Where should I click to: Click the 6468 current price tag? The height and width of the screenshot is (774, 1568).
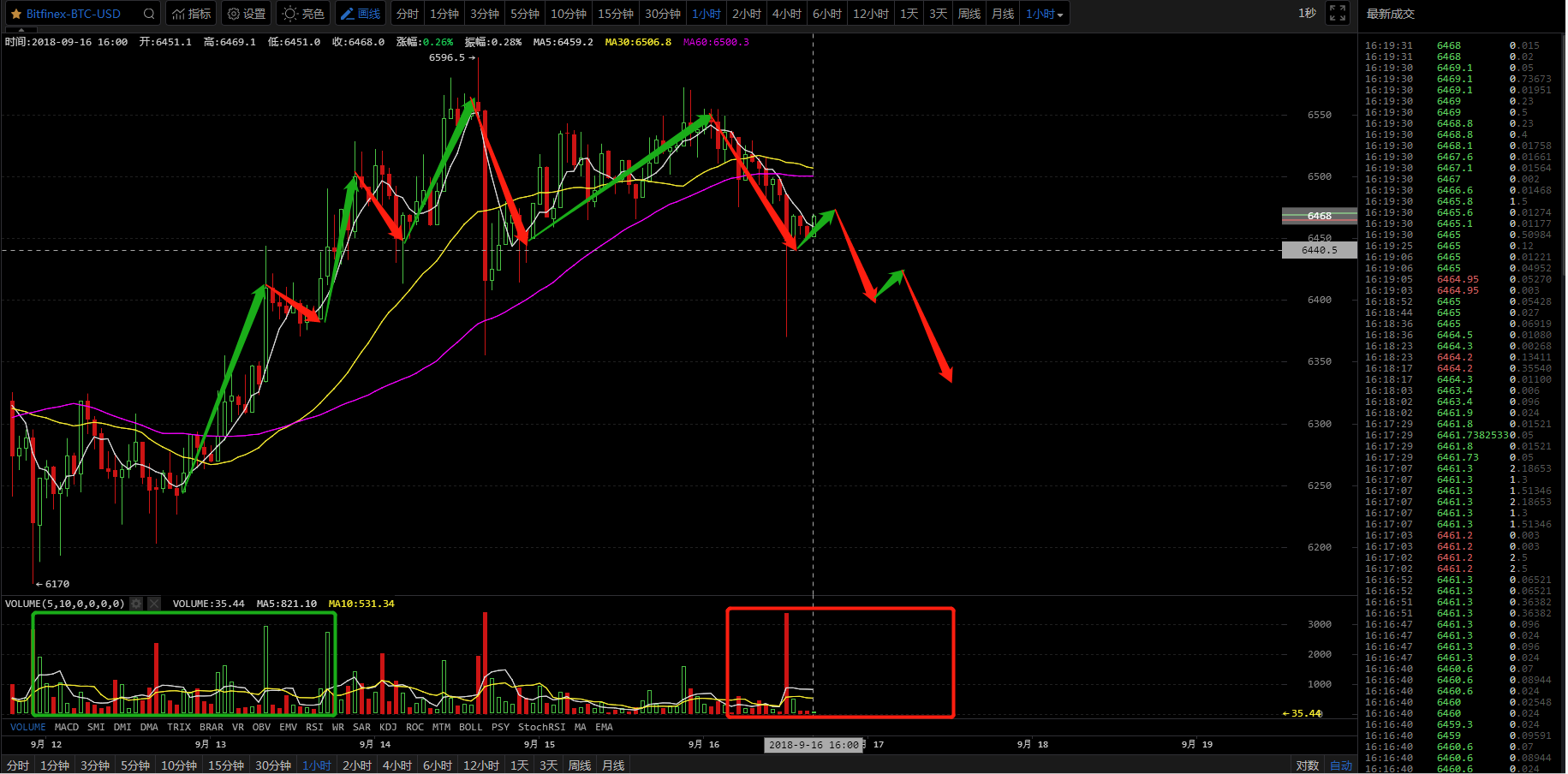pos(1320,216)
